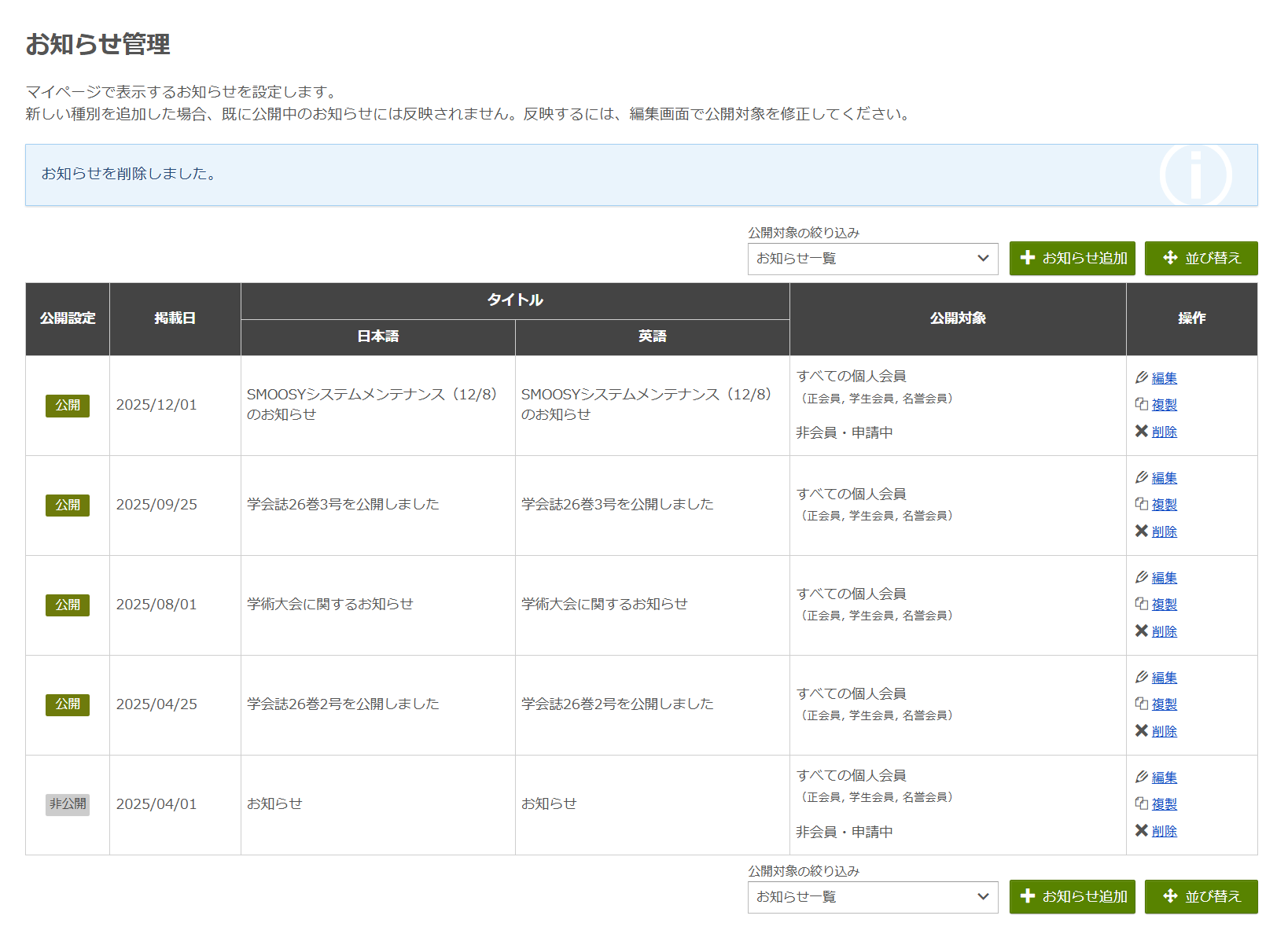Click the pencil edit icon on the SMOOSY maintenance row
Viewport: 1288px width, 934px height.
click(x=1142, y=377)
